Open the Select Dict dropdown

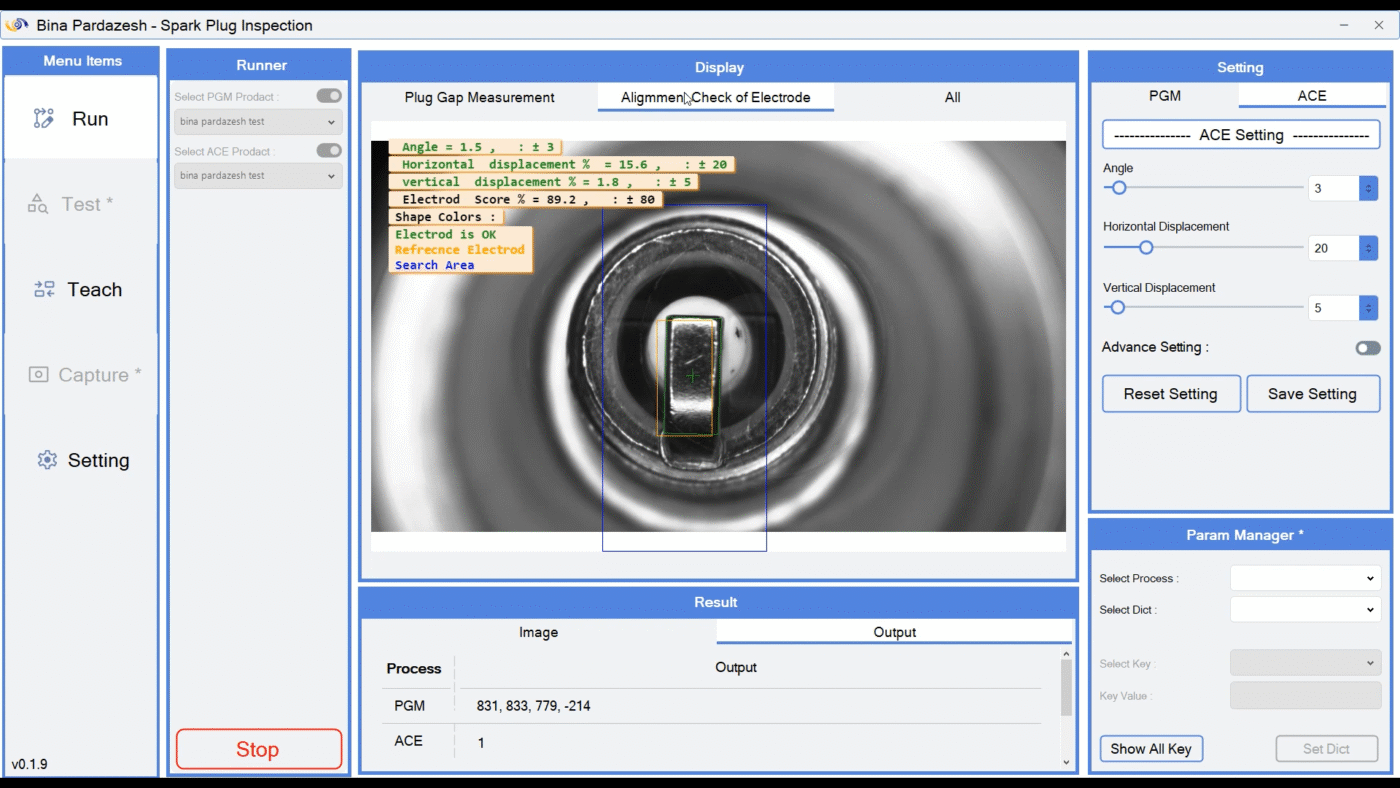1304,609
